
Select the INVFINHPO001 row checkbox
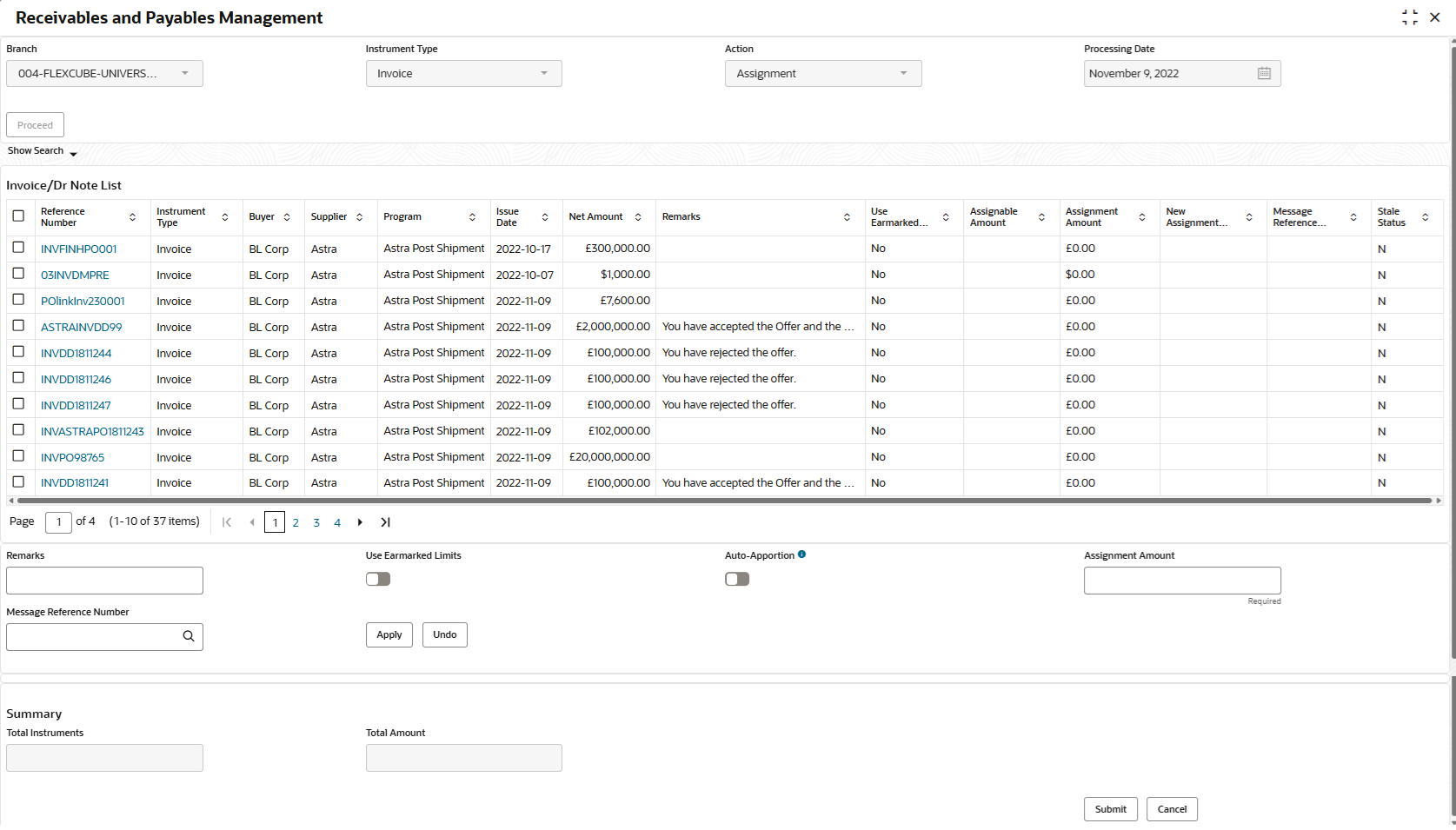(x=18, y=248)
